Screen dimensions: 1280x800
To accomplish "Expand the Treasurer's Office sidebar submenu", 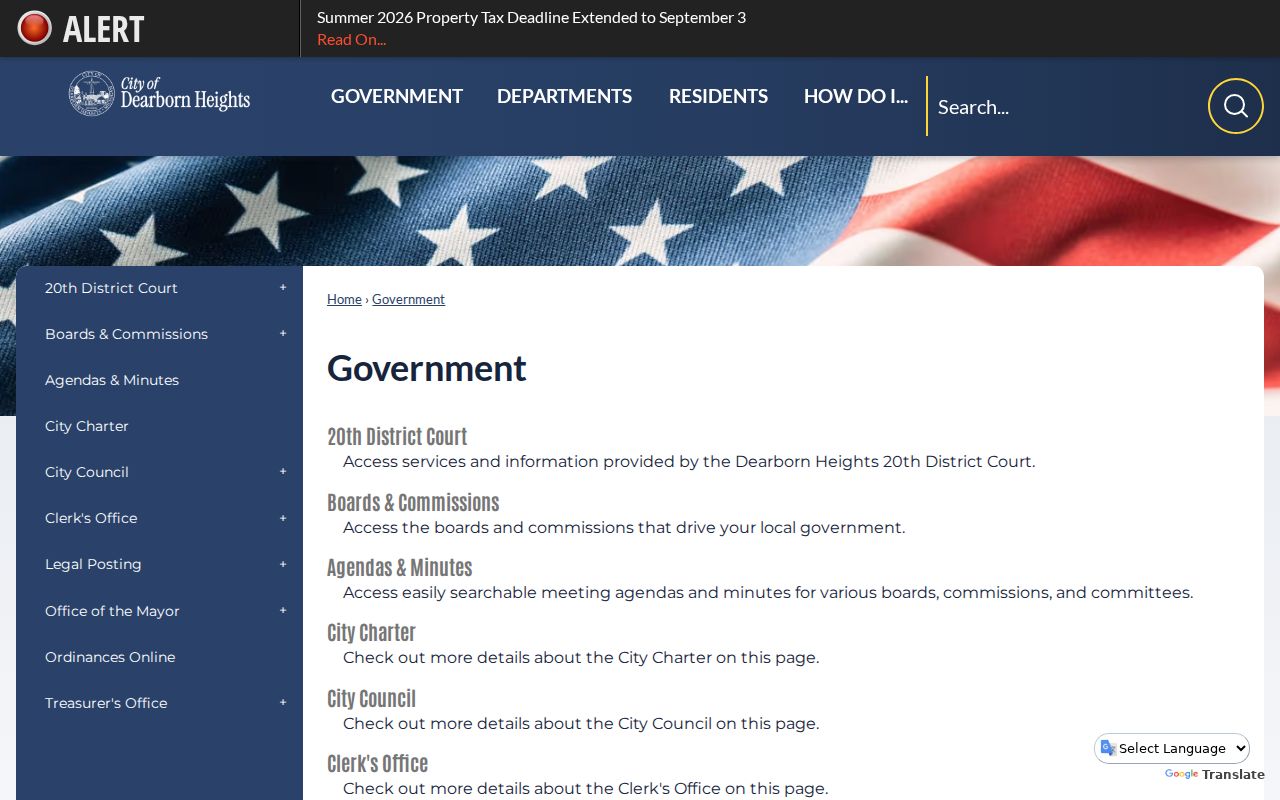I will click(x=283, y=703).
